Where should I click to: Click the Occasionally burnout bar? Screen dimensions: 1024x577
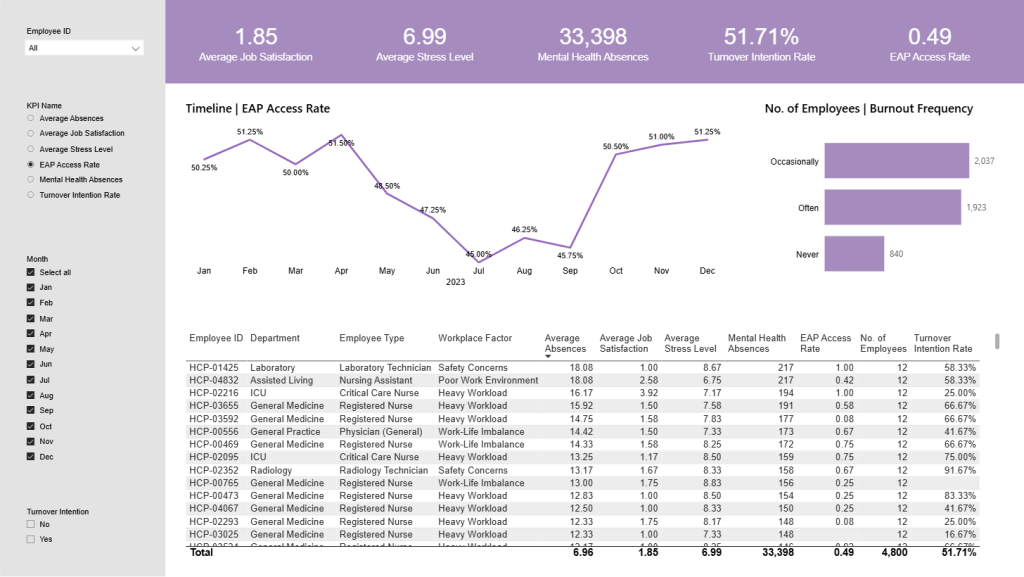[896, 161]
